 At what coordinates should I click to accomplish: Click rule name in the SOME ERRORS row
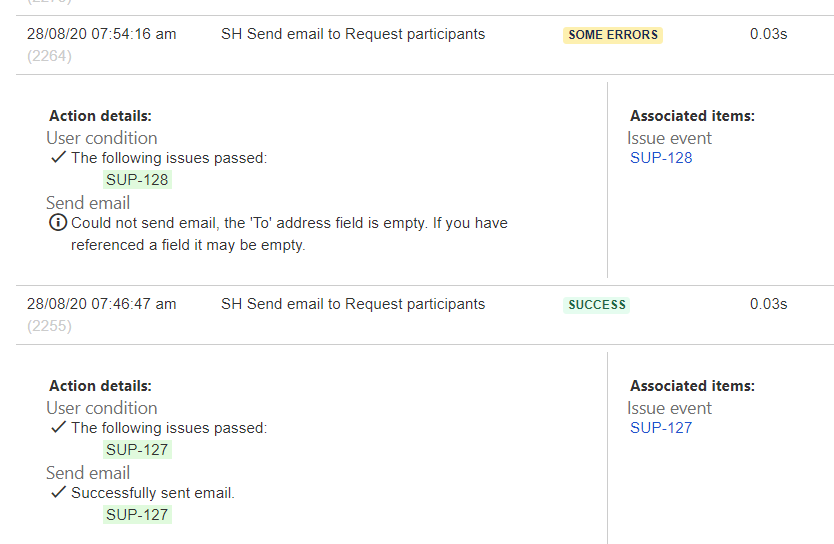(x=353, y=34)
